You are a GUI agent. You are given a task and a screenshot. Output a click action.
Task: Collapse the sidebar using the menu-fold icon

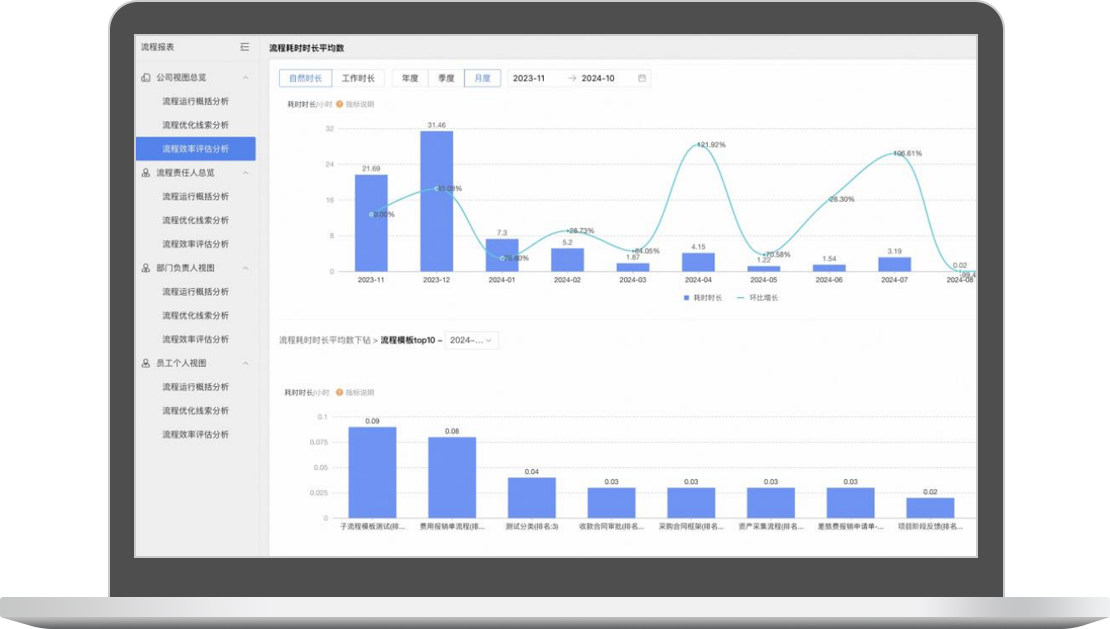pyautogui.click(x=245, y=47)
